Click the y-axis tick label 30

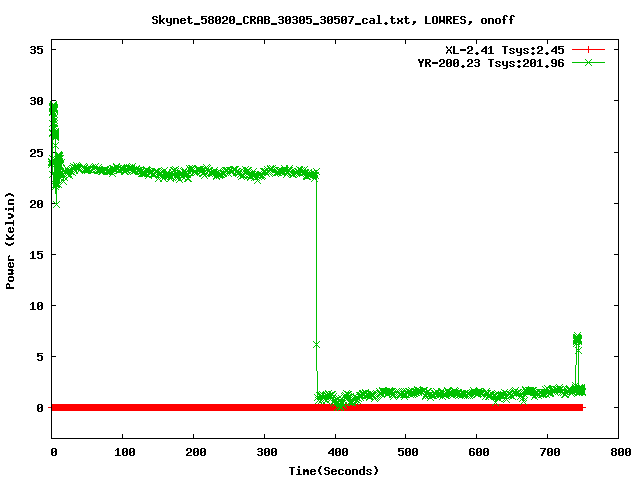point(36,101)
